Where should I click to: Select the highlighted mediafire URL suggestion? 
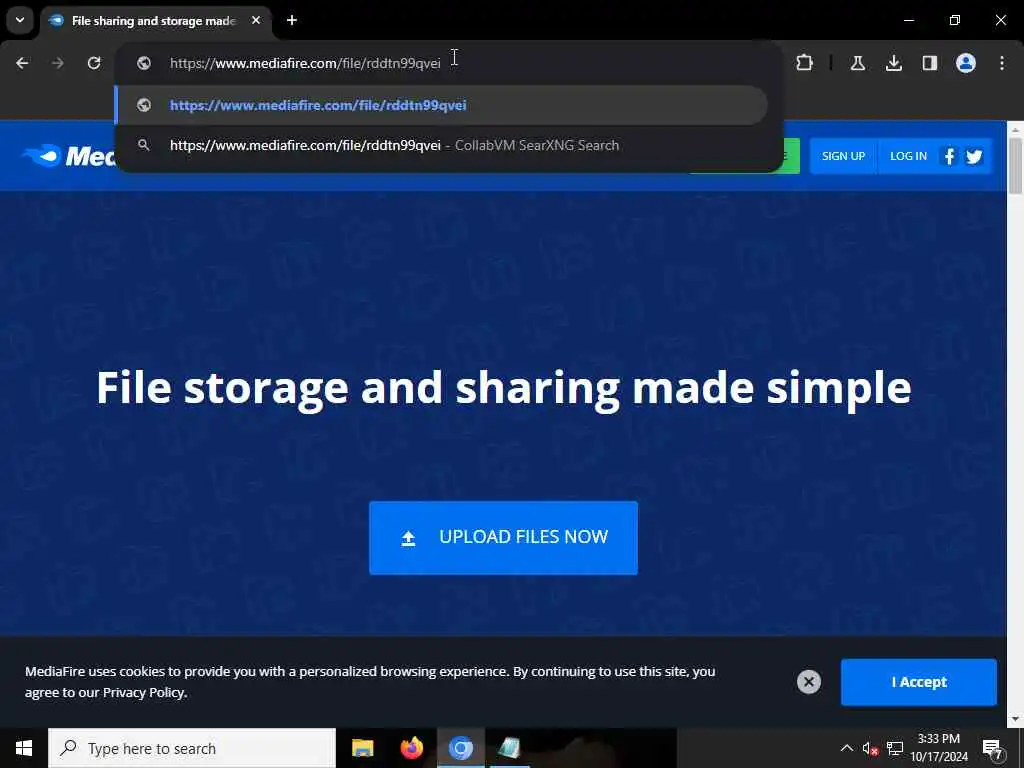point(441,105)
